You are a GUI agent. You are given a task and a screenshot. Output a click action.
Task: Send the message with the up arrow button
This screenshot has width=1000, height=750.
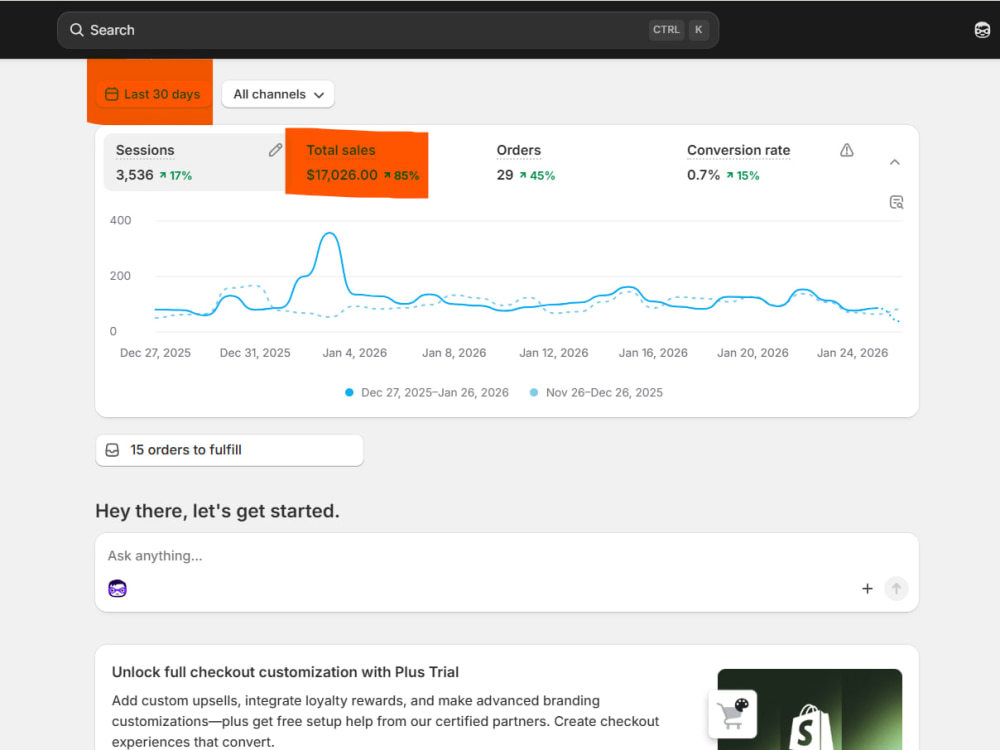tap(896, 589)
